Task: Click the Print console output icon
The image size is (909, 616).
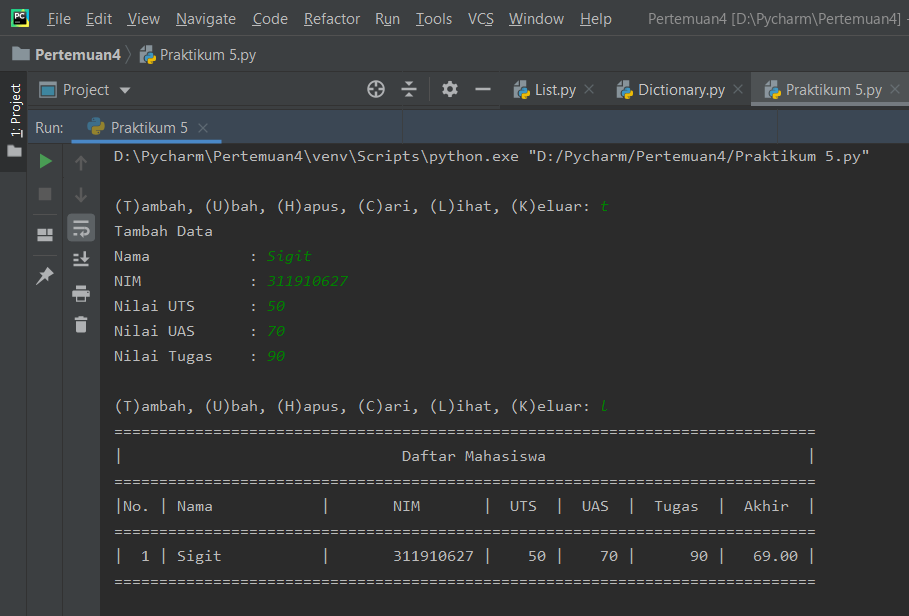Action: point(81,293)
